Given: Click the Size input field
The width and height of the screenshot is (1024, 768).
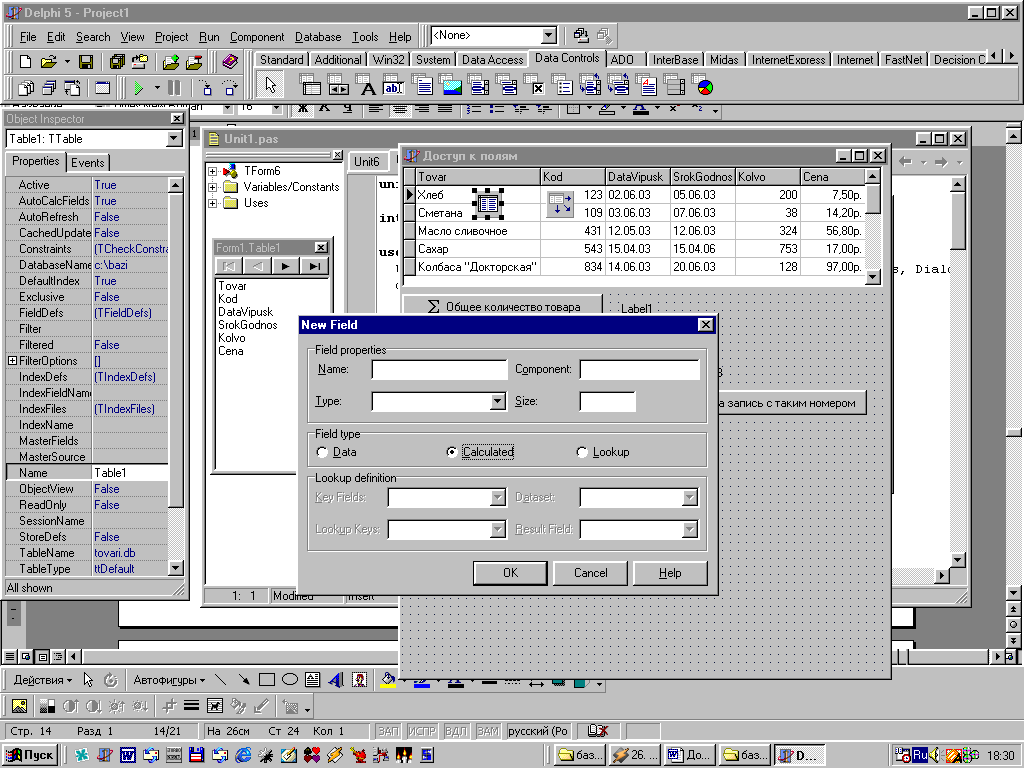Looking at the screenshot, I should coord(607,402).
